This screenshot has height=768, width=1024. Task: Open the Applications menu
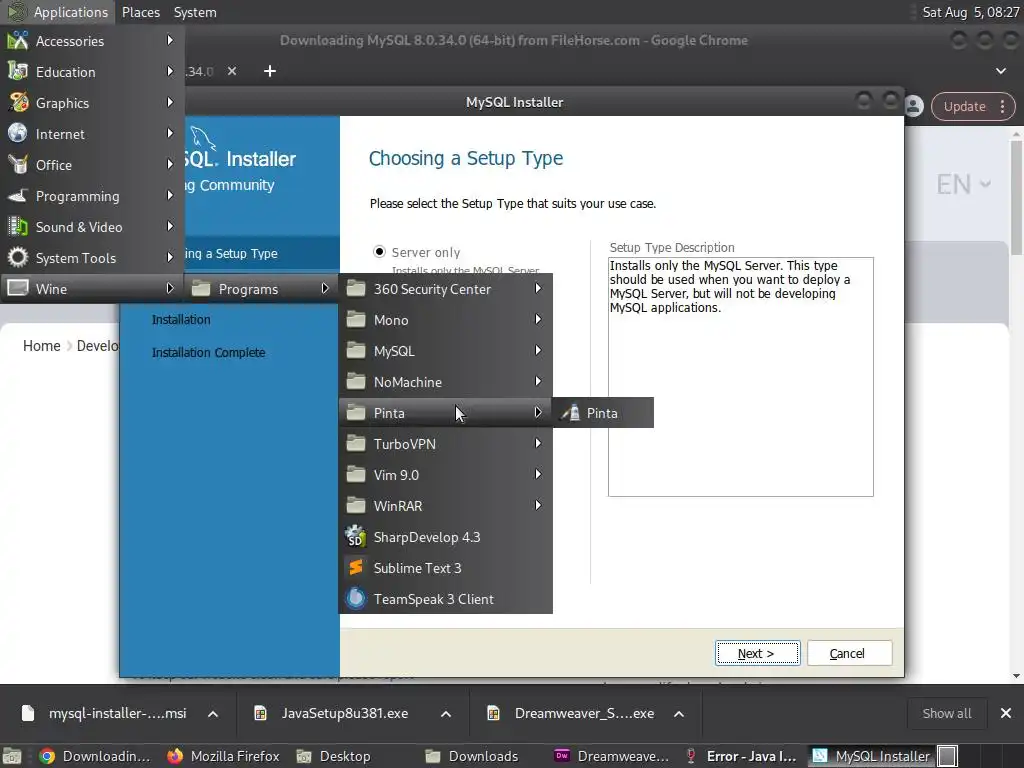[x=58, y=12]
